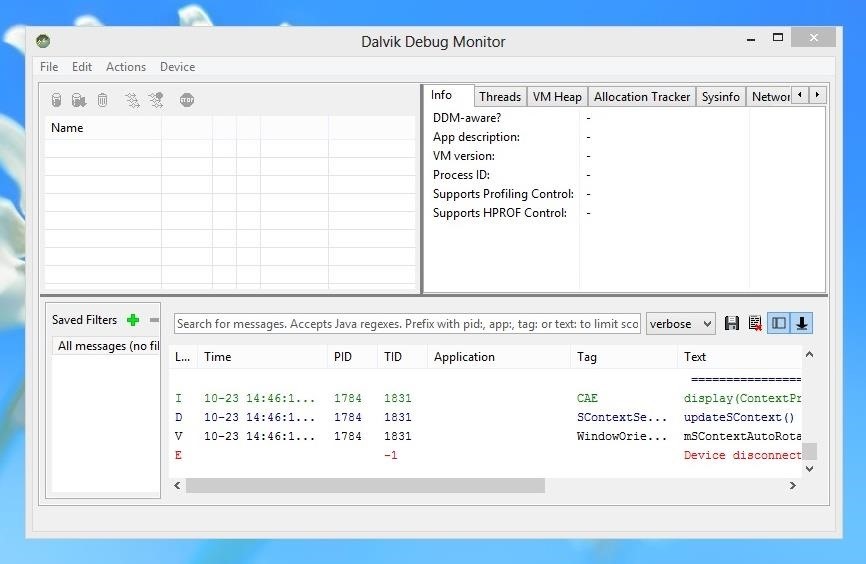Remove the selected saved filter
Viewport: 866px width, 564px height.
coord(154,320)
